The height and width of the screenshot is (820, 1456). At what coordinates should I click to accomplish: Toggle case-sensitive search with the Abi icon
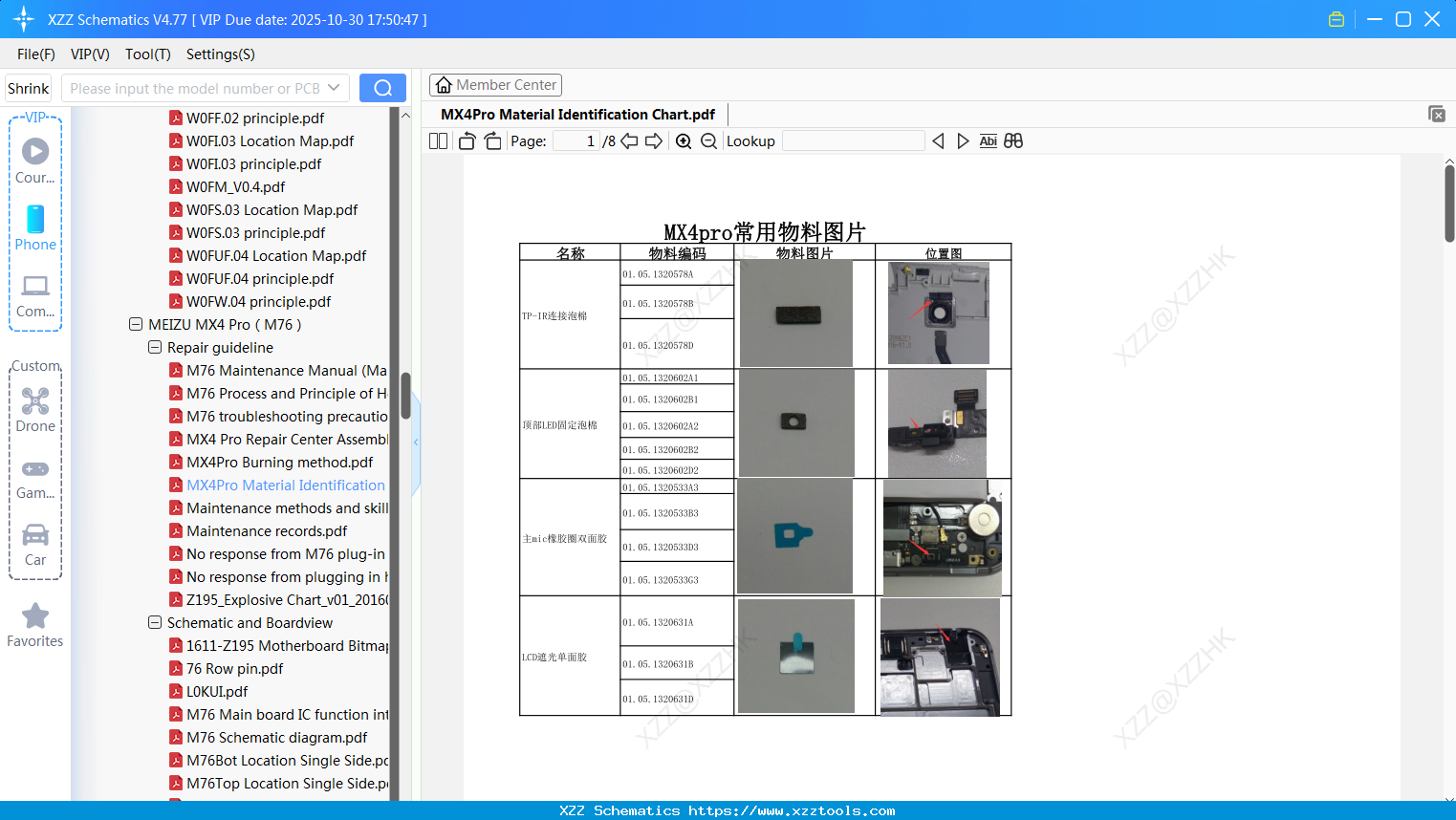point(988,140)
